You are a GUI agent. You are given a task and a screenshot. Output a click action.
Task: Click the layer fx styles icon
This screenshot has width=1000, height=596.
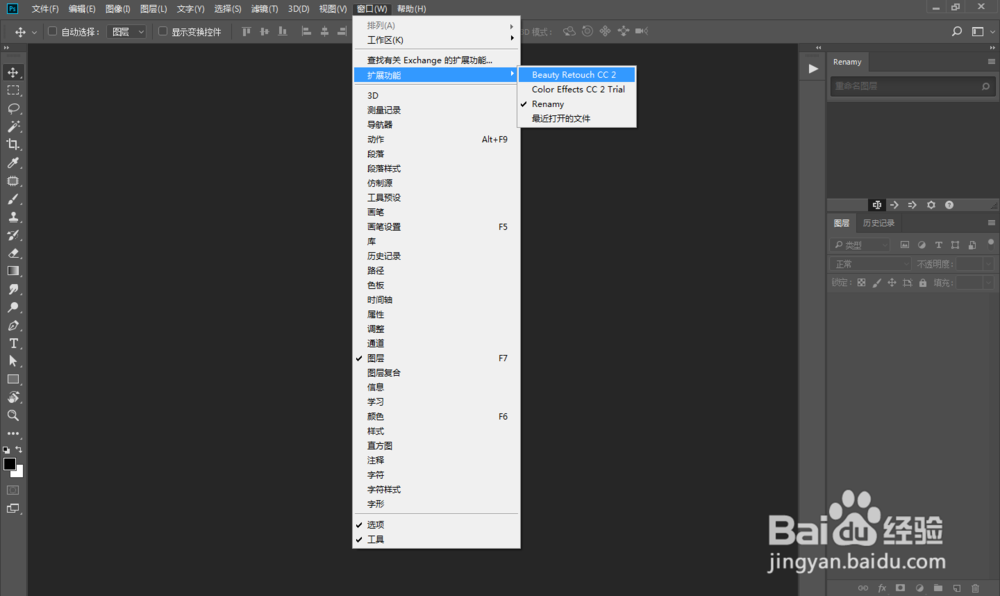(882, 588)
